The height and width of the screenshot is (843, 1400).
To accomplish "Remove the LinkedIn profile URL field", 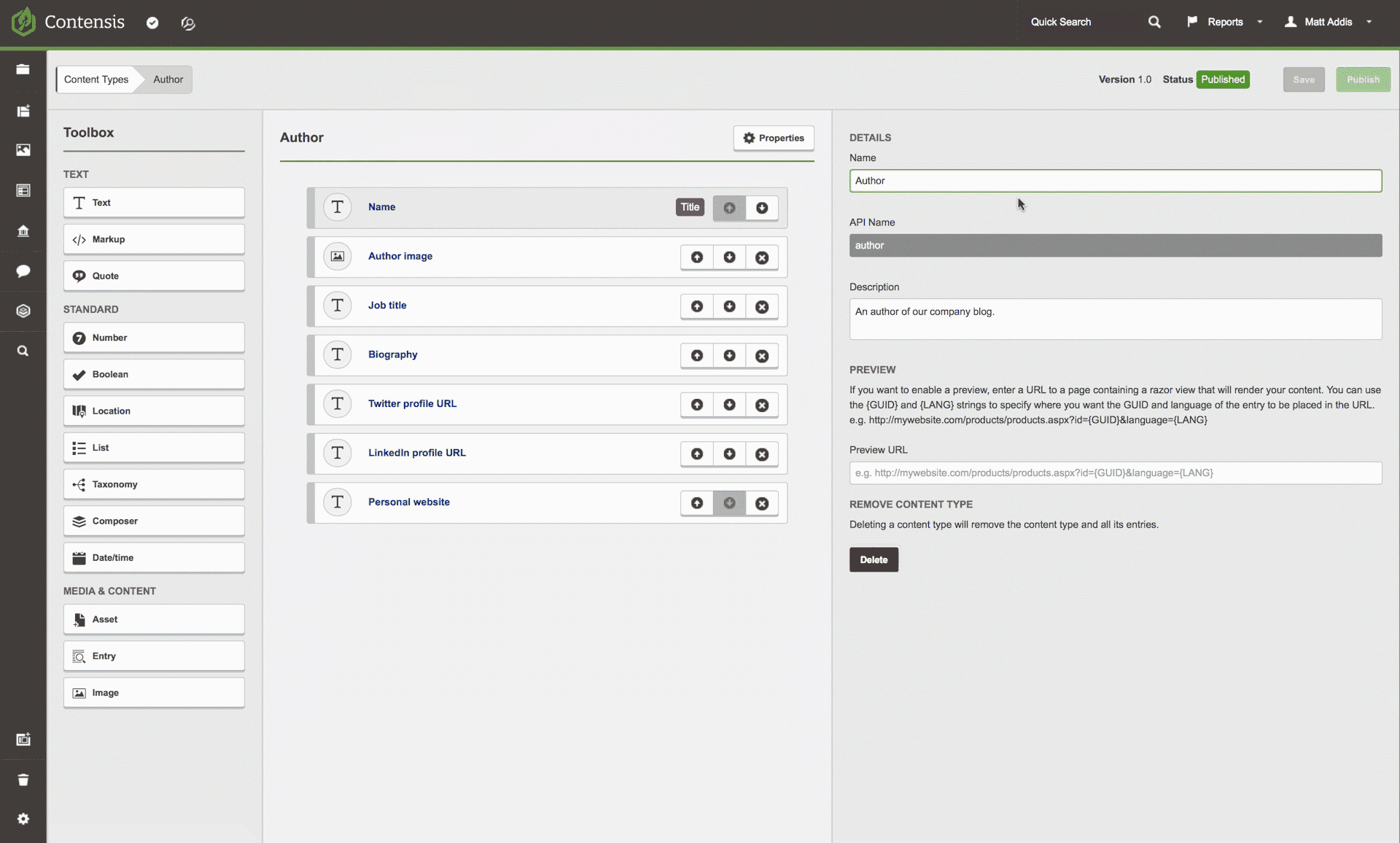I will point(762,454).
